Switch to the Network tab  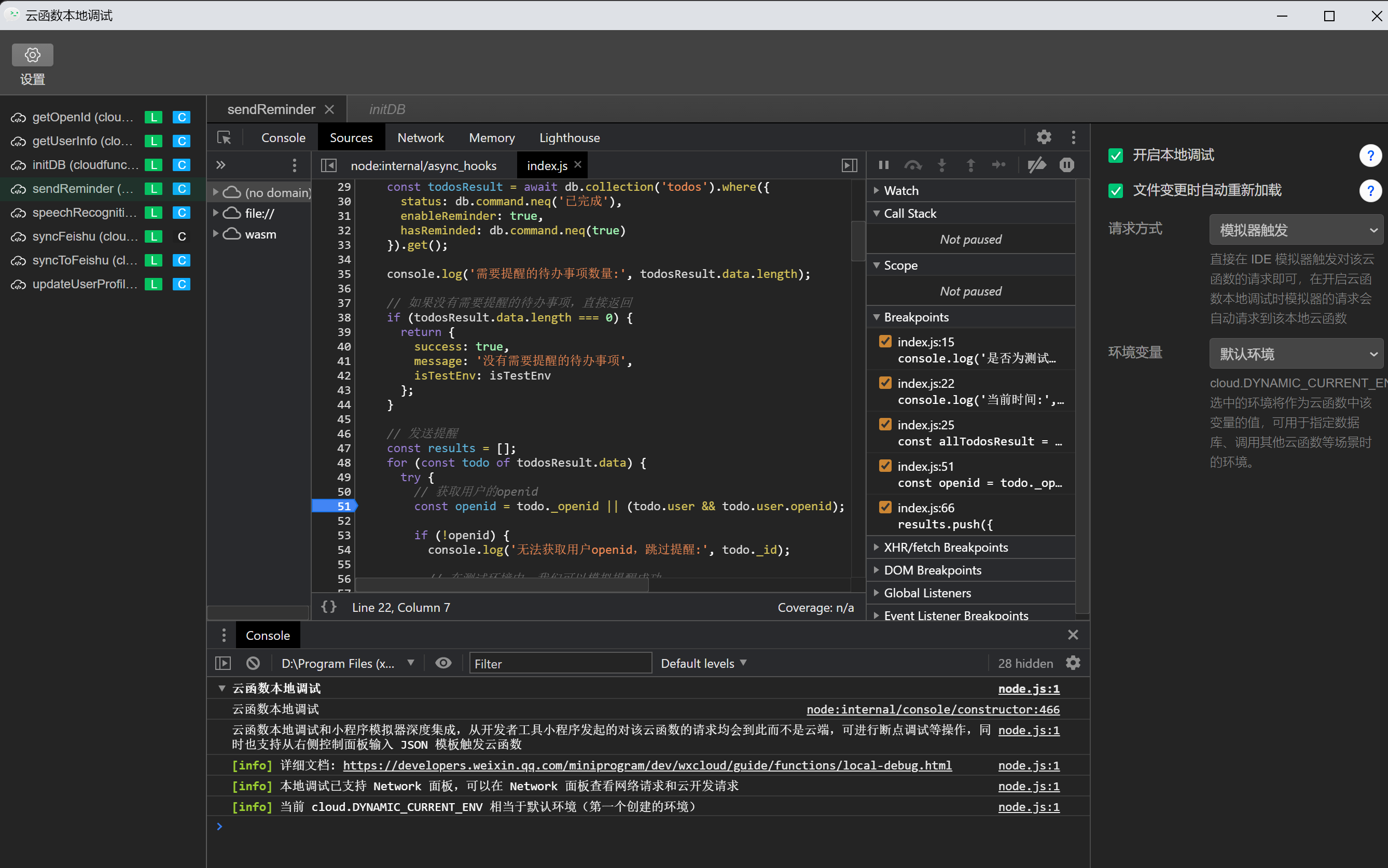(420, 138)
